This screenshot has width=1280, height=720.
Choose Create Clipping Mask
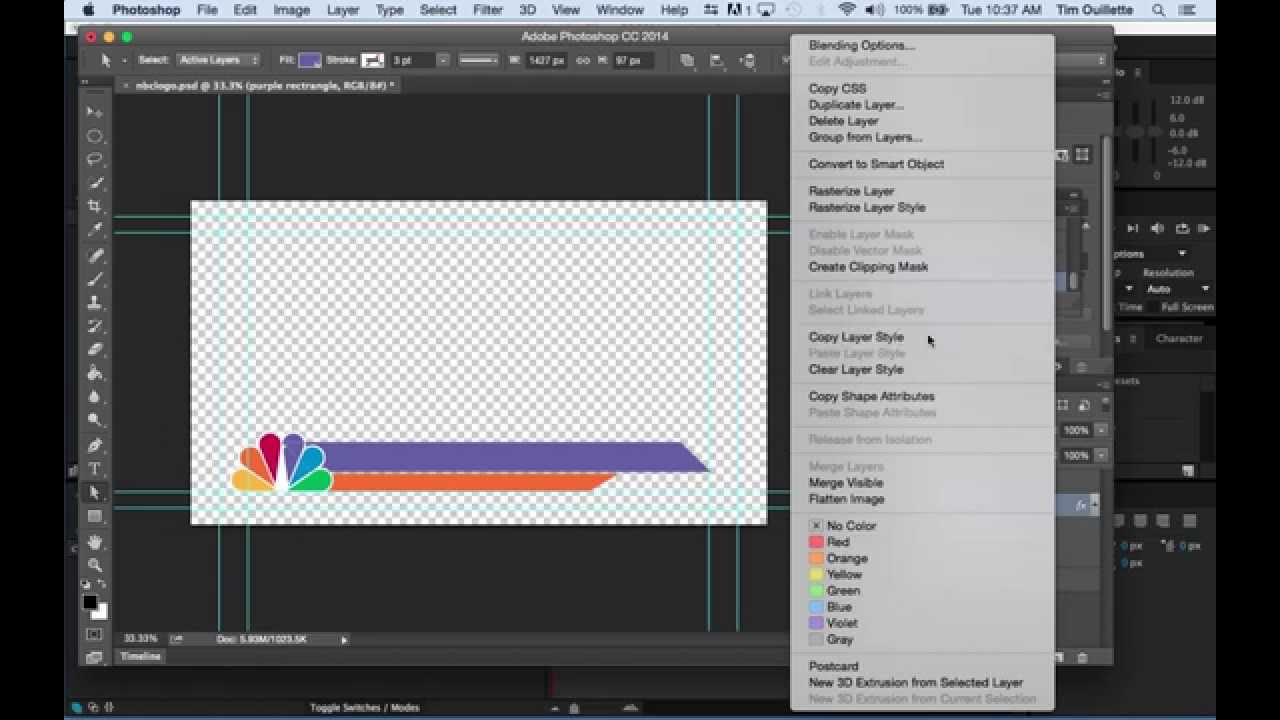[868, 267]
